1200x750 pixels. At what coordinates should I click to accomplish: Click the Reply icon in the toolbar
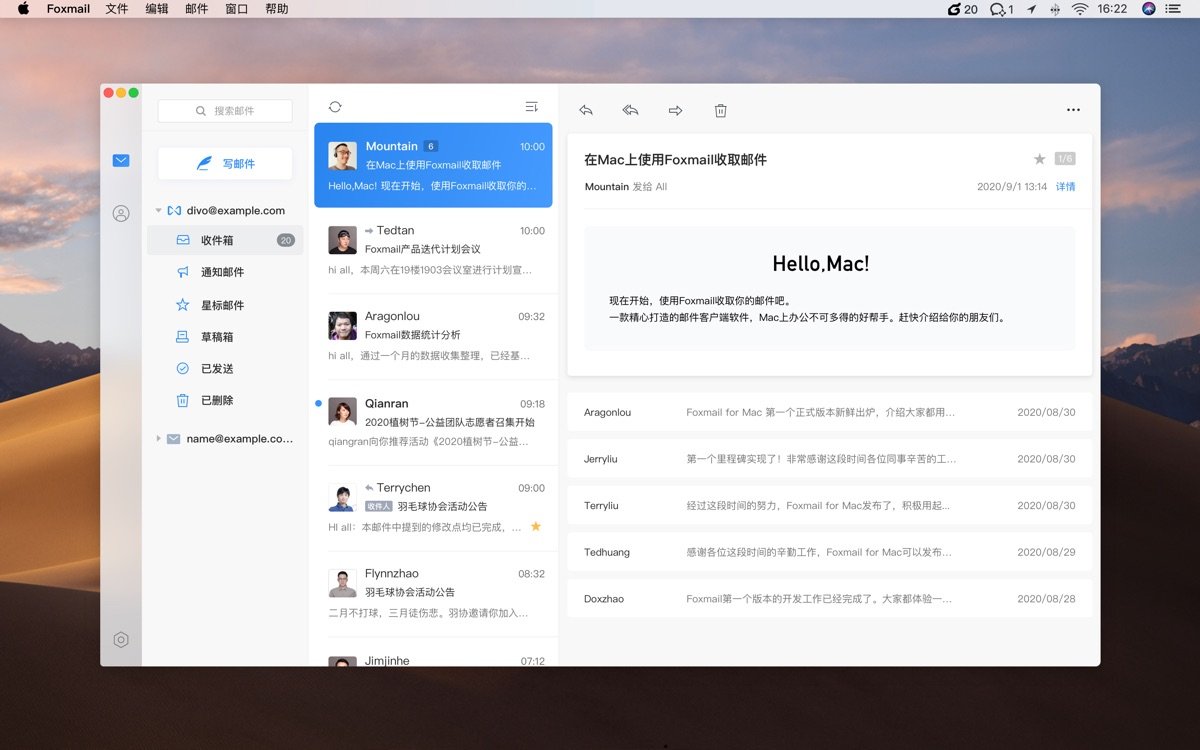[586, 110]
